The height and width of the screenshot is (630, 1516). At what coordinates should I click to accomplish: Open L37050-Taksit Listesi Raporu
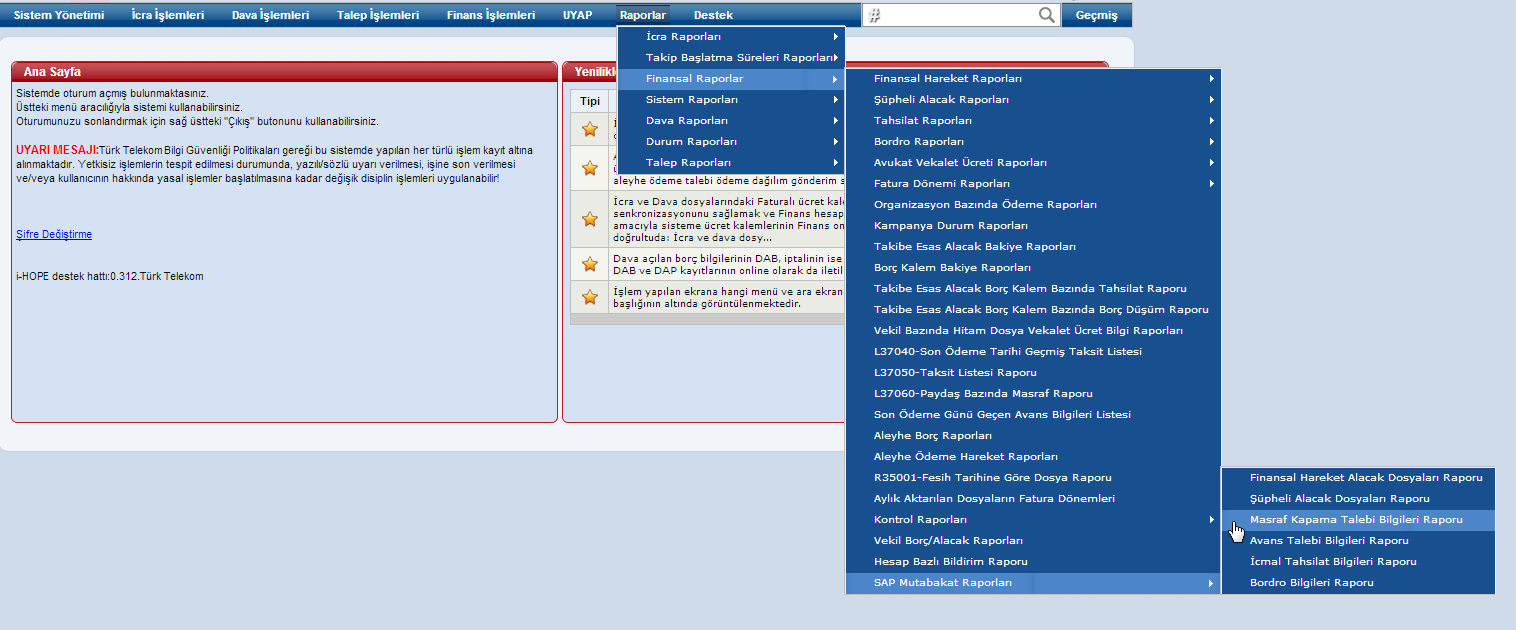pyautogui.click(x=1033, y=373)
